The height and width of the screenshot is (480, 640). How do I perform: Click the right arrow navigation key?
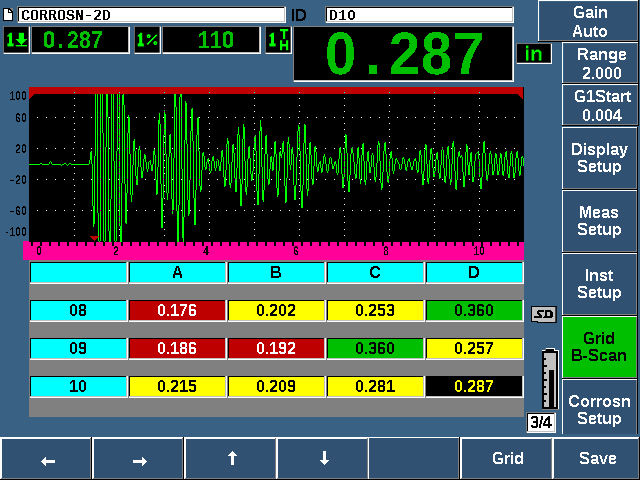[x=138, y=459]
